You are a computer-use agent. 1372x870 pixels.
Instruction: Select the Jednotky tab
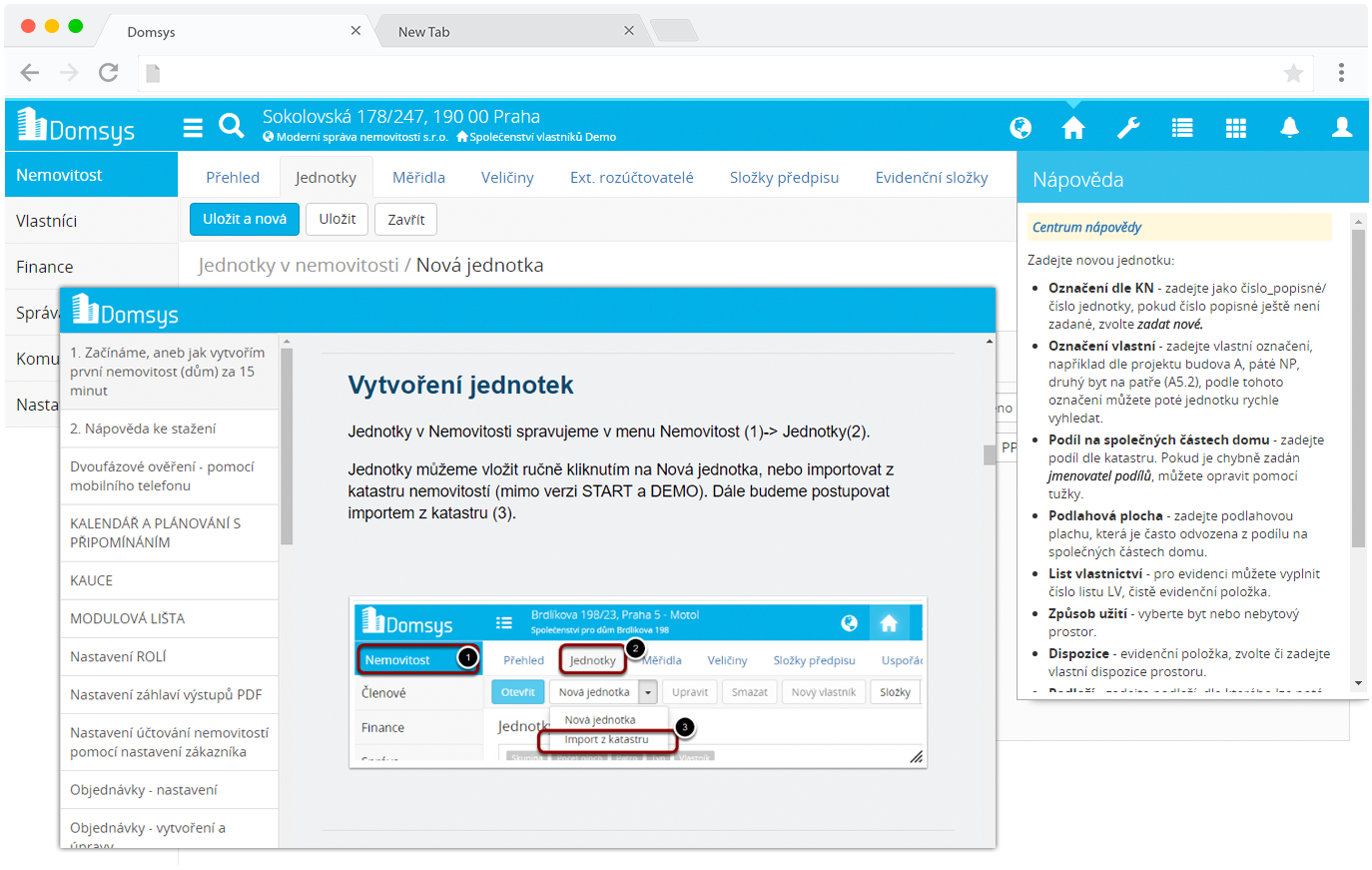pos(326,177)
